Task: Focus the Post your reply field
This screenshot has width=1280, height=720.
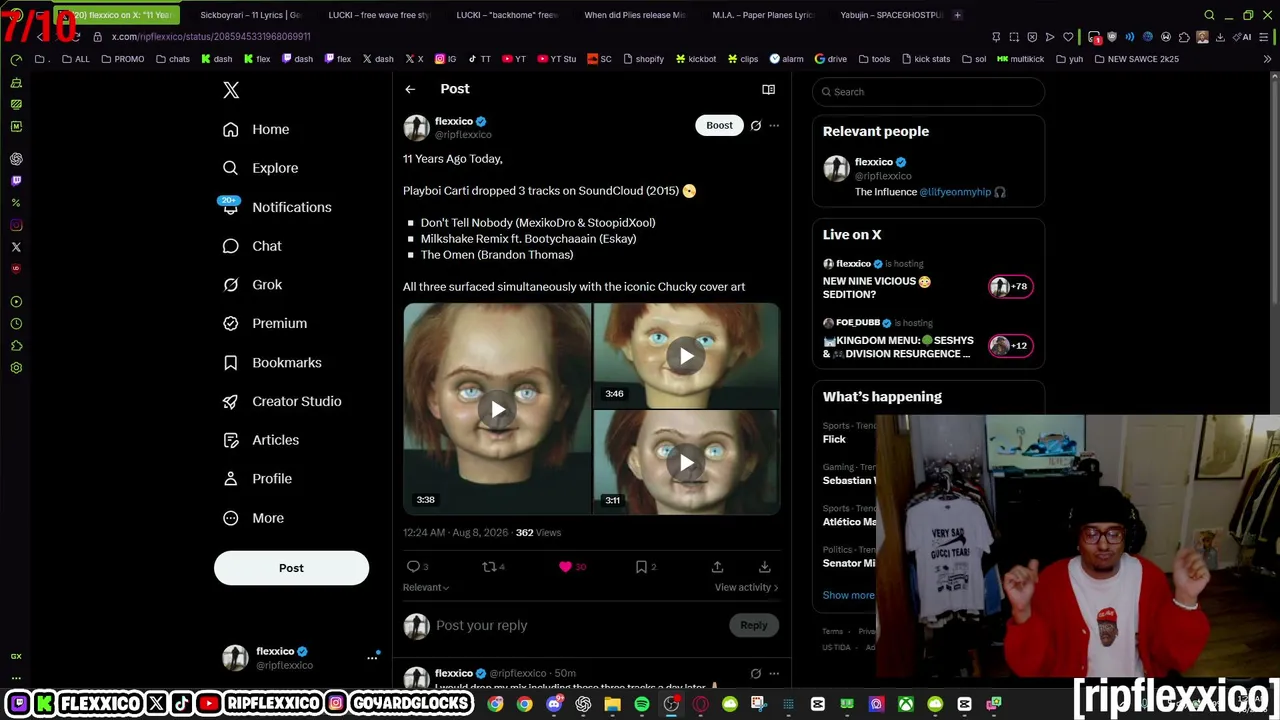Action: tap(580, 626)
